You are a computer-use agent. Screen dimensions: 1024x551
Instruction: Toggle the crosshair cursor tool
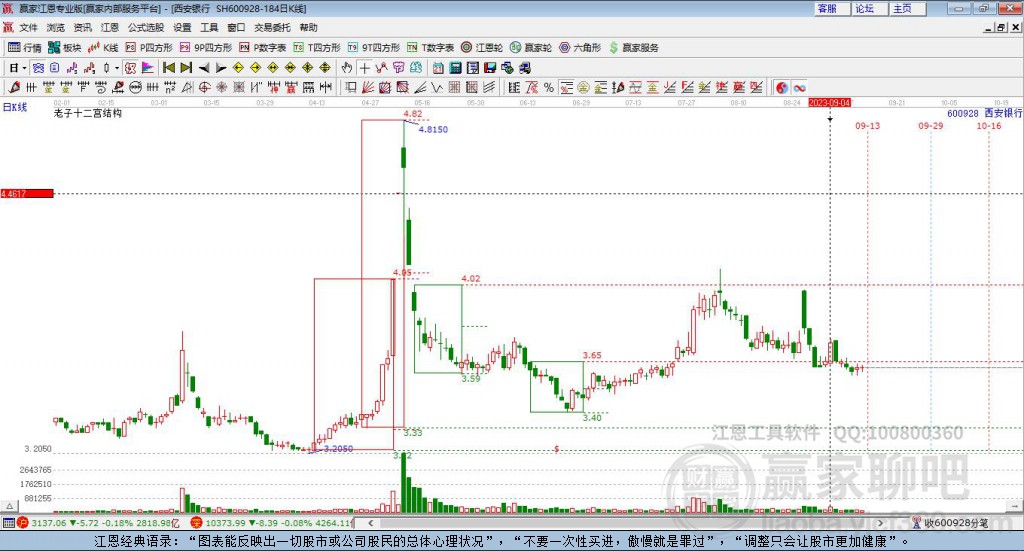pyautogui.click(x=364, y=68)
